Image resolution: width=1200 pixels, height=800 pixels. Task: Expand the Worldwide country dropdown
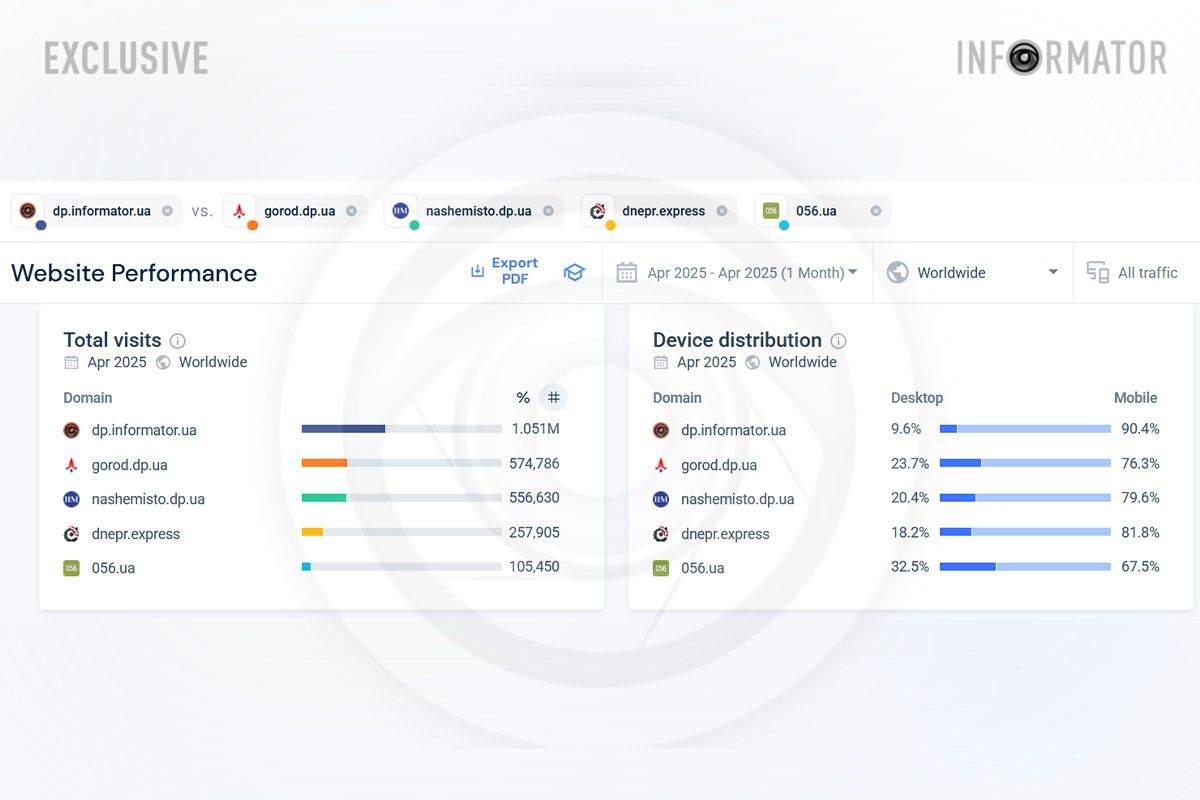(1052, 273)
